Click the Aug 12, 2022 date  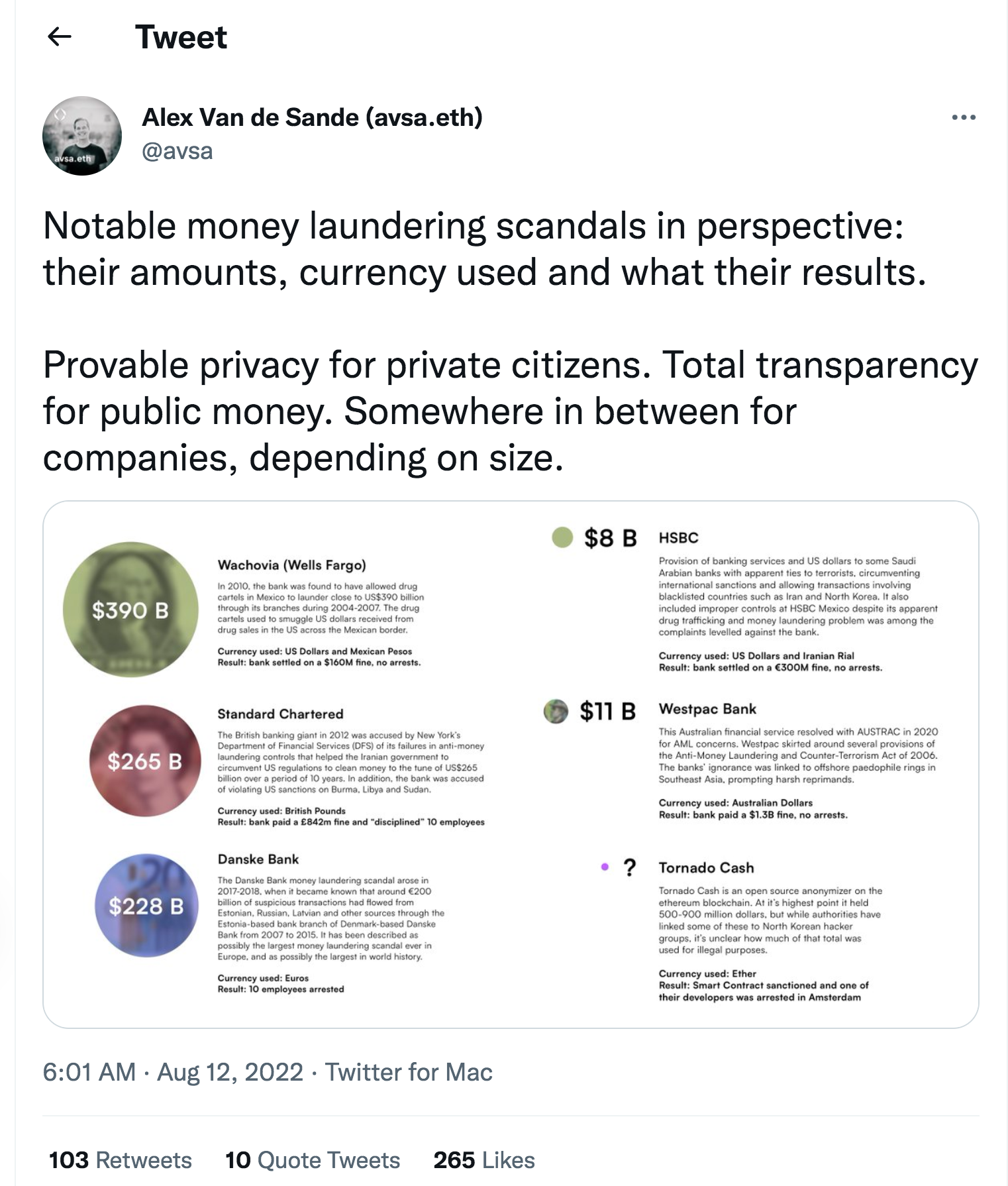click(230, 1072)
